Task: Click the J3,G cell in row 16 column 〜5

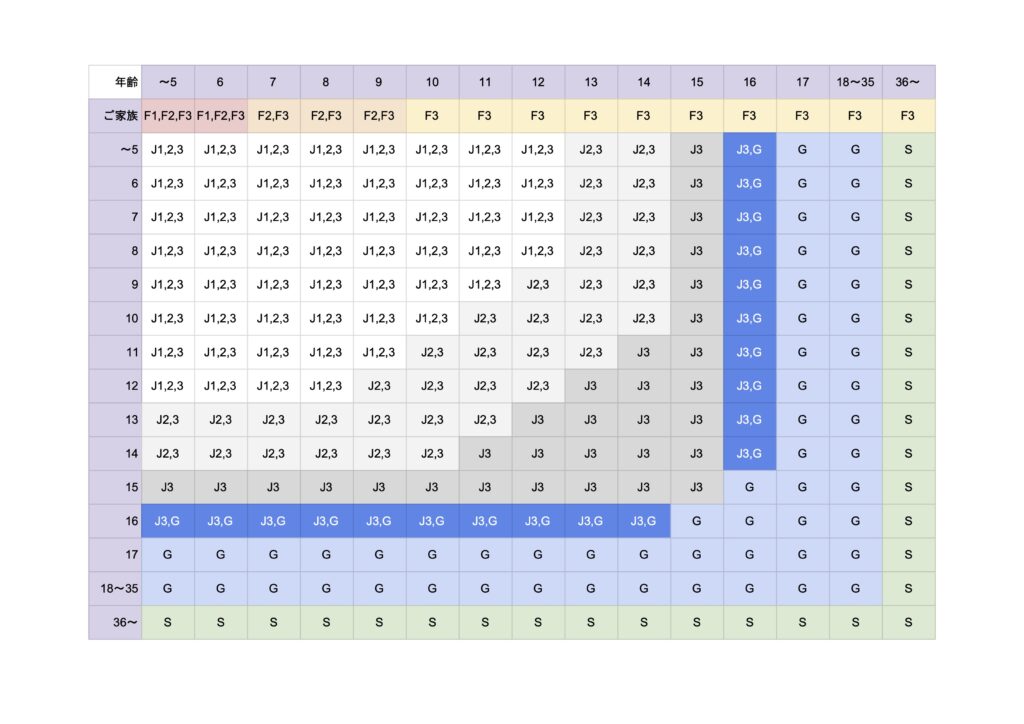Action: pos(168,521)
